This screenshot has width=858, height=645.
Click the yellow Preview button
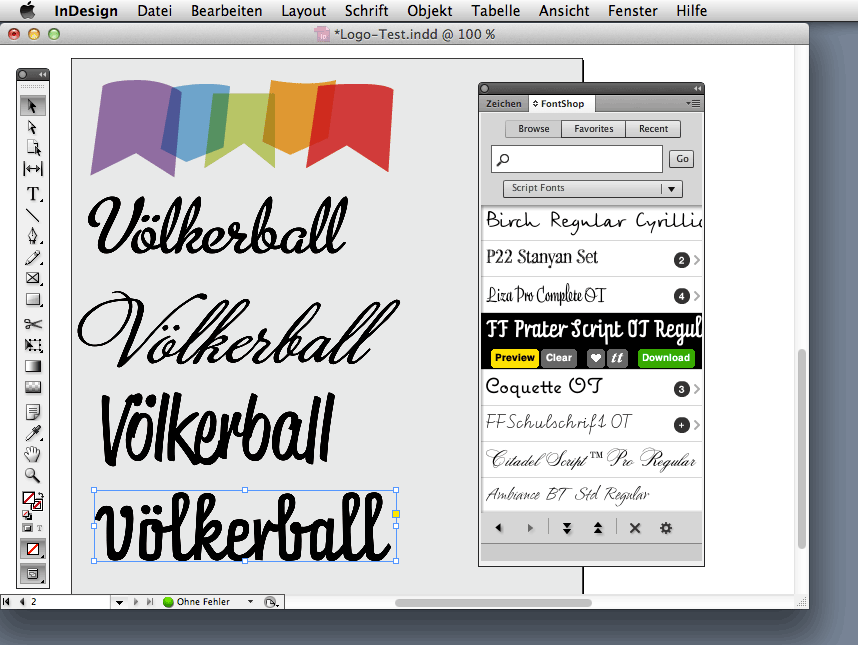point(514,358)
